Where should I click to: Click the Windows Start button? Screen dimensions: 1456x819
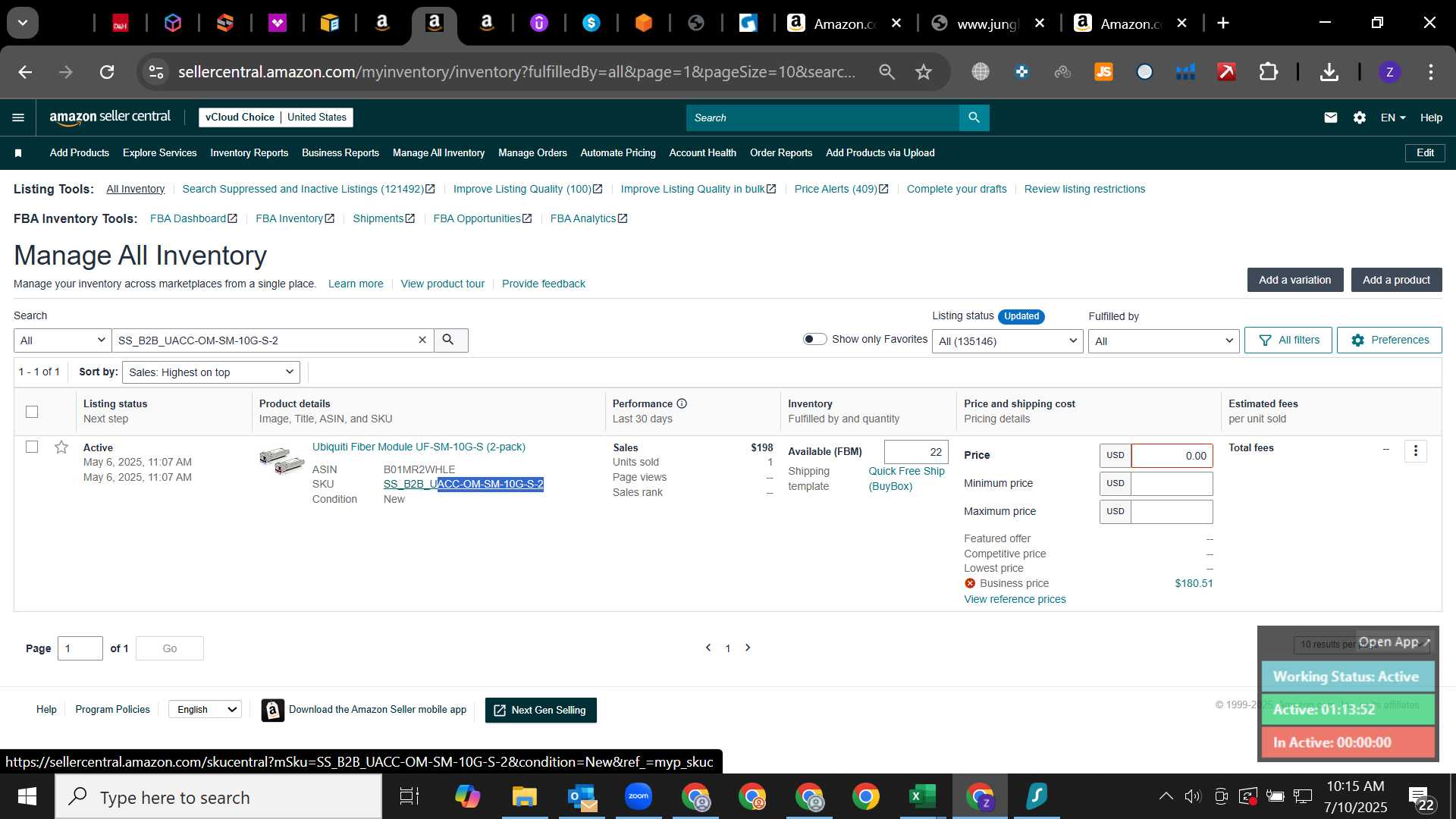click(x=27, y=796)
